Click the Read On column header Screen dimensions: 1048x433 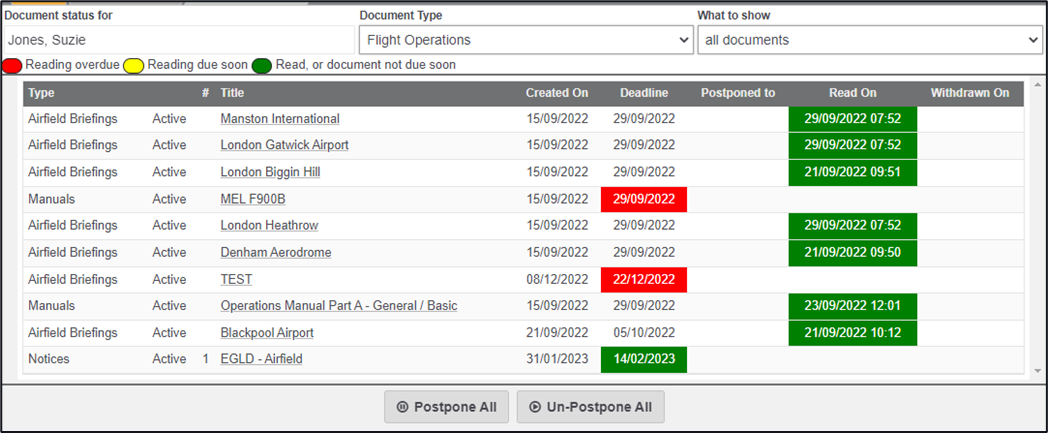click(852, 93)
